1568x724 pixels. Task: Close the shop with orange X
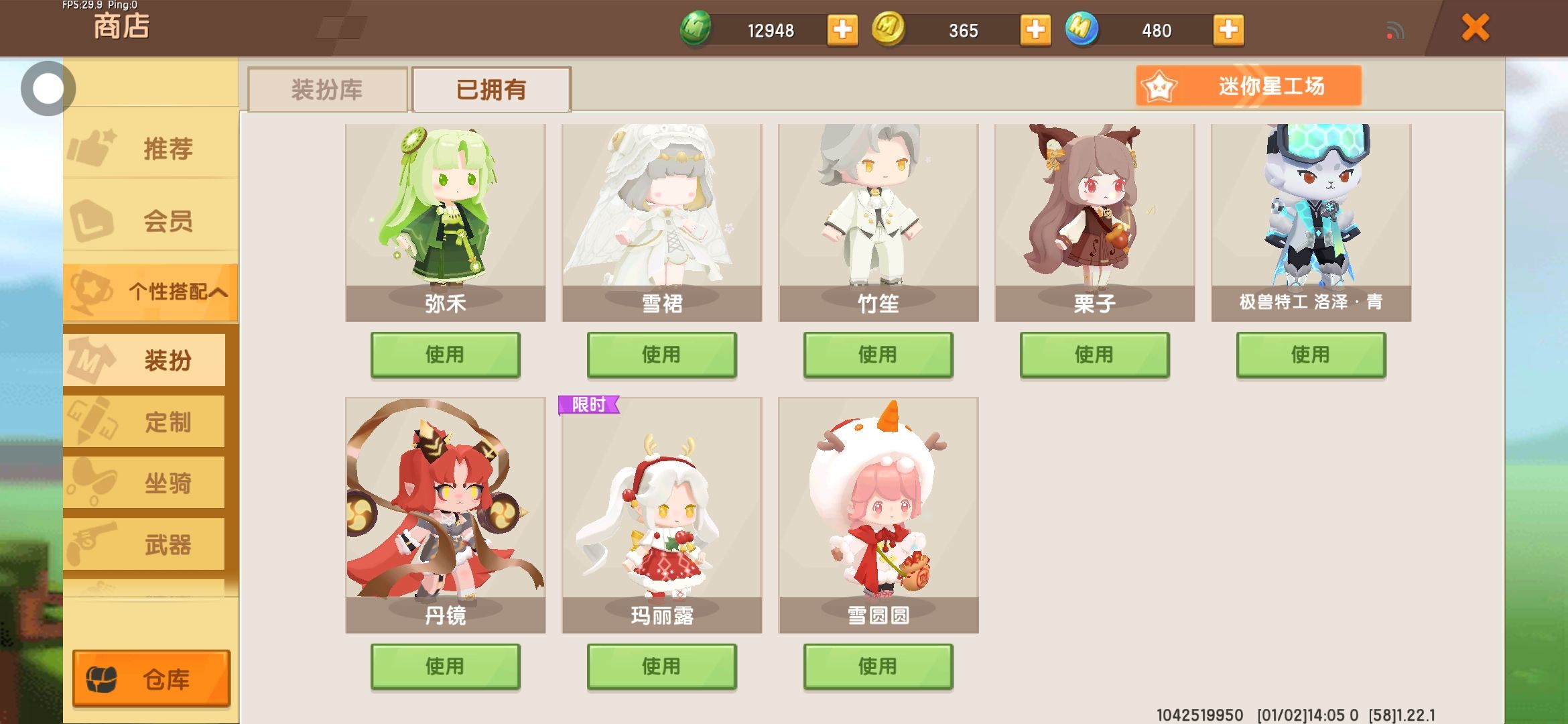pos(1475,28)
